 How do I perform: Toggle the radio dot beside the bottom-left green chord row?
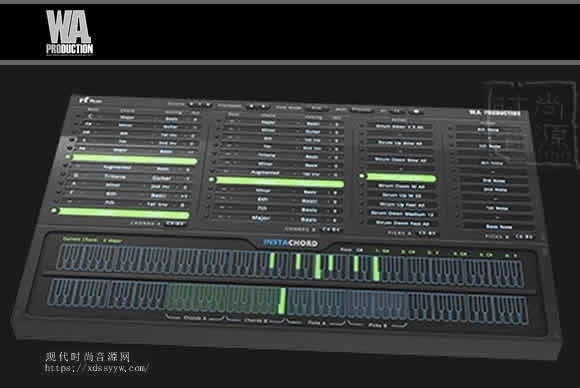point(54,210)
